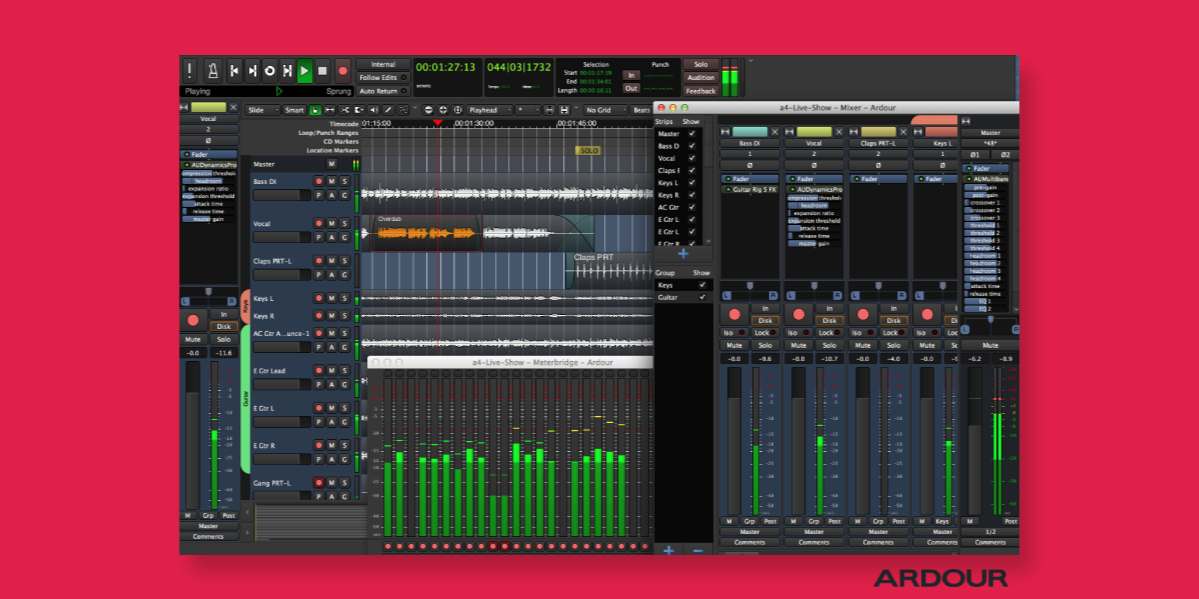Select the Guitar group tab
Screen dimensions: 1199x599
247,395
